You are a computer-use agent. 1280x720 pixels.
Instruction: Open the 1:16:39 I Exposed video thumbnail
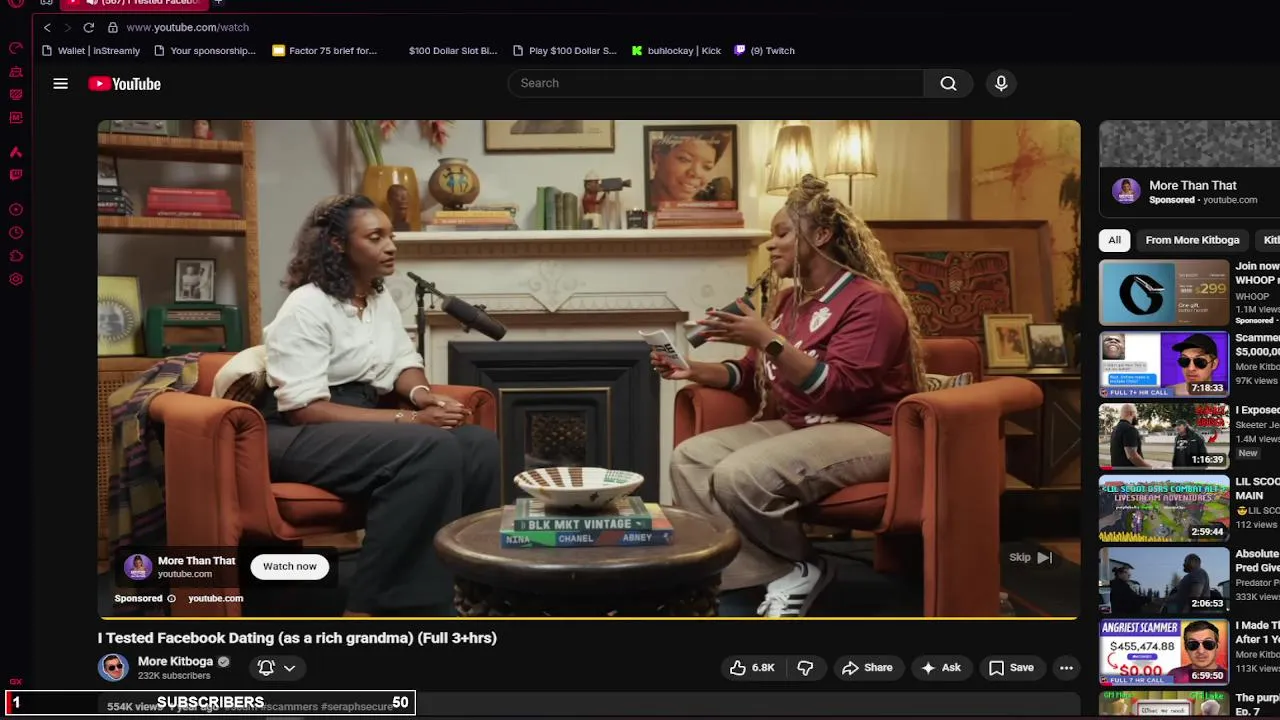tap(1164, 437)
